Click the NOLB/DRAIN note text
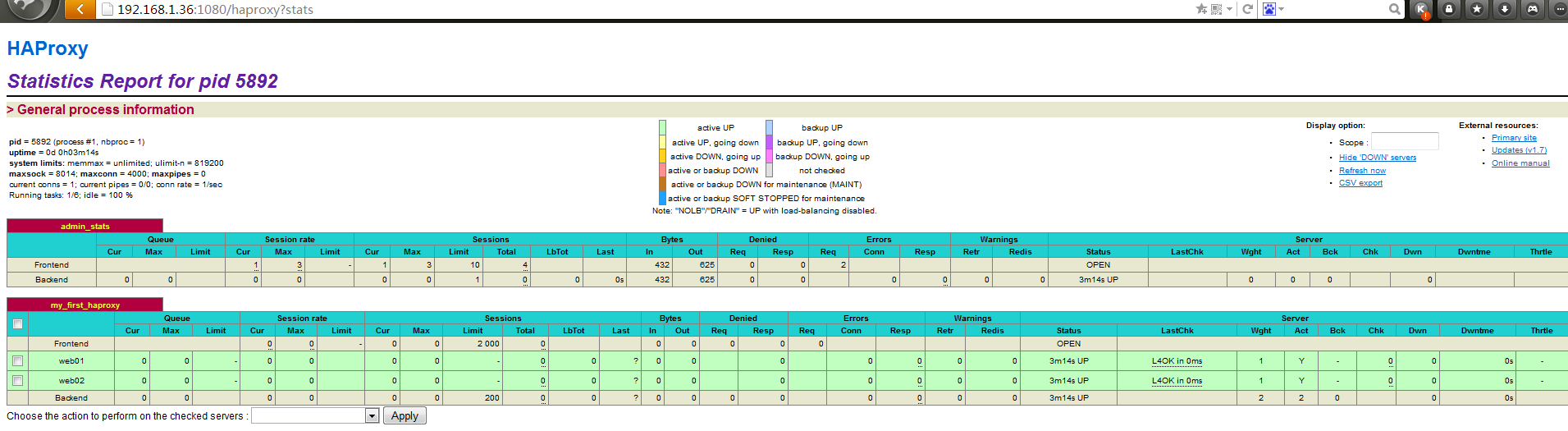The height and width of the screenshot is (431, 1568). (764, 210)
